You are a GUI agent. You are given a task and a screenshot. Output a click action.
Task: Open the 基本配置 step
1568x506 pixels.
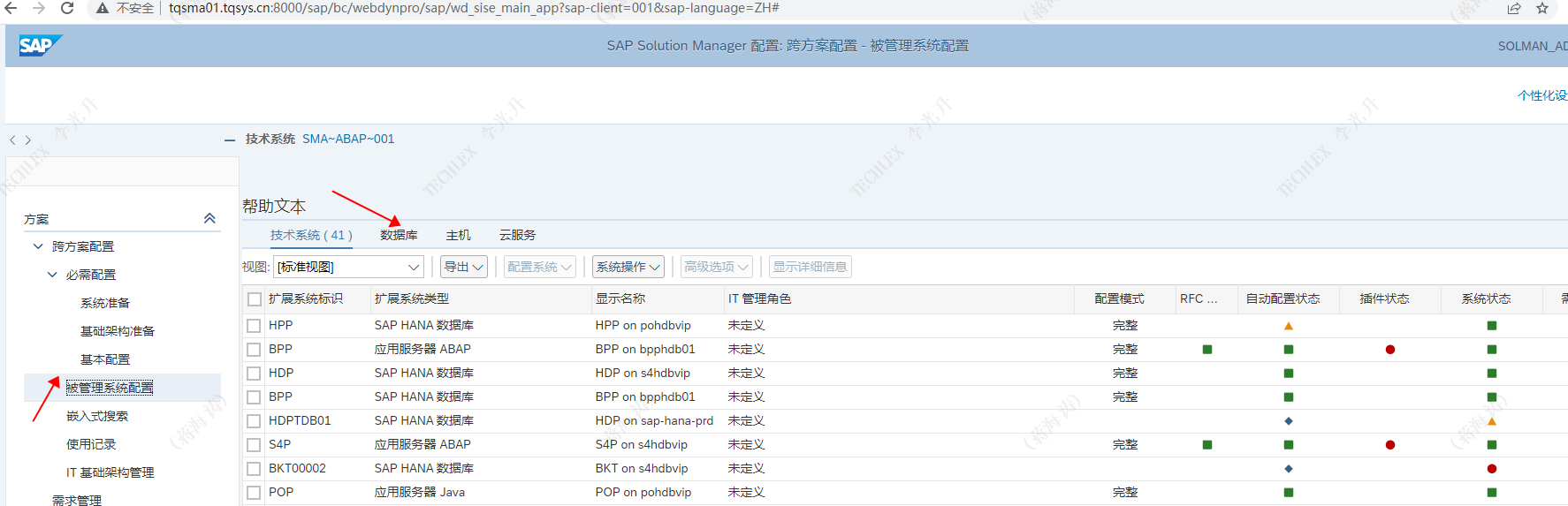(105, 359)
